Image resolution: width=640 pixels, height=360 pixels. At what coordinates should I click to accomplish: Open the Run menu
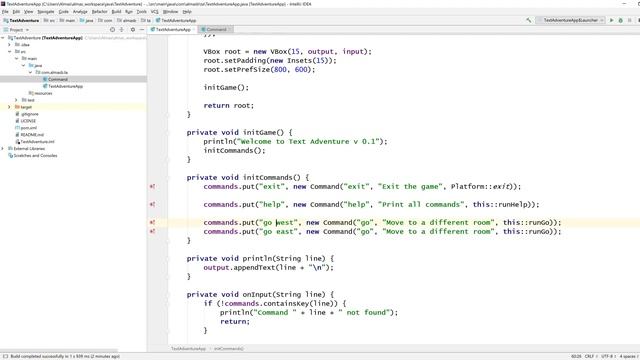[129, 12]
